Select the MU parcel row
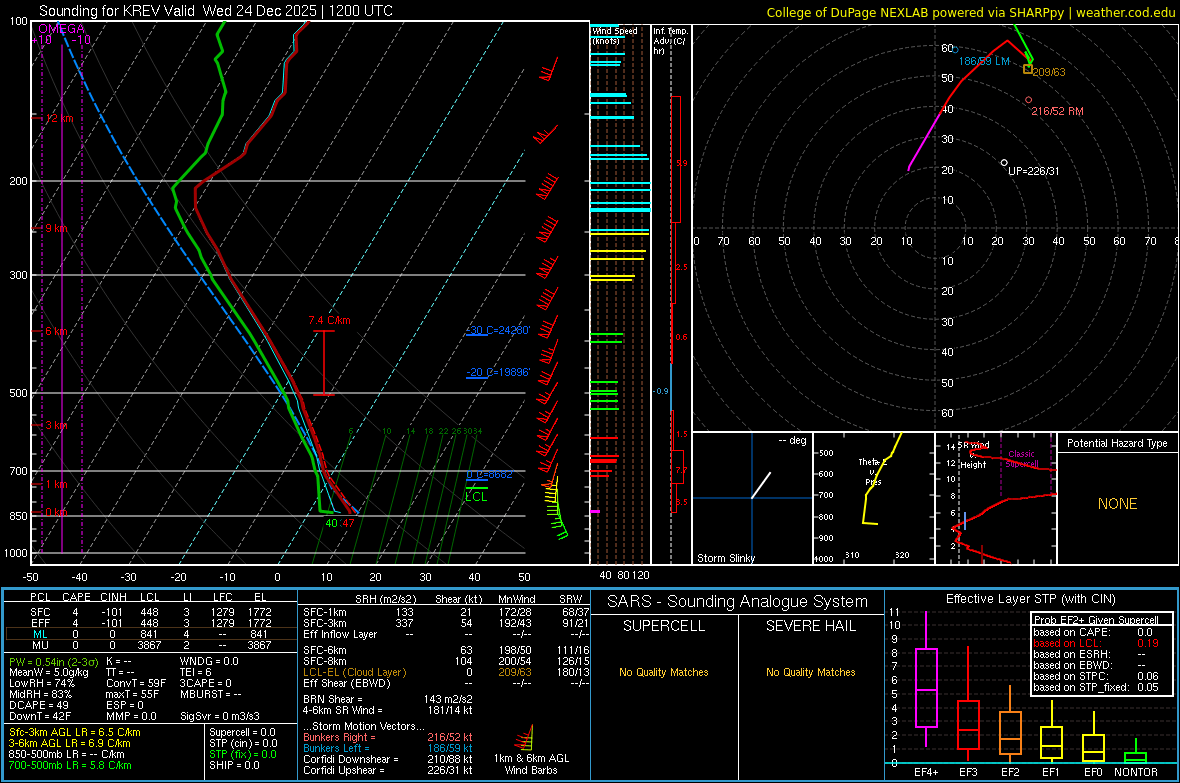 [150, 645]
